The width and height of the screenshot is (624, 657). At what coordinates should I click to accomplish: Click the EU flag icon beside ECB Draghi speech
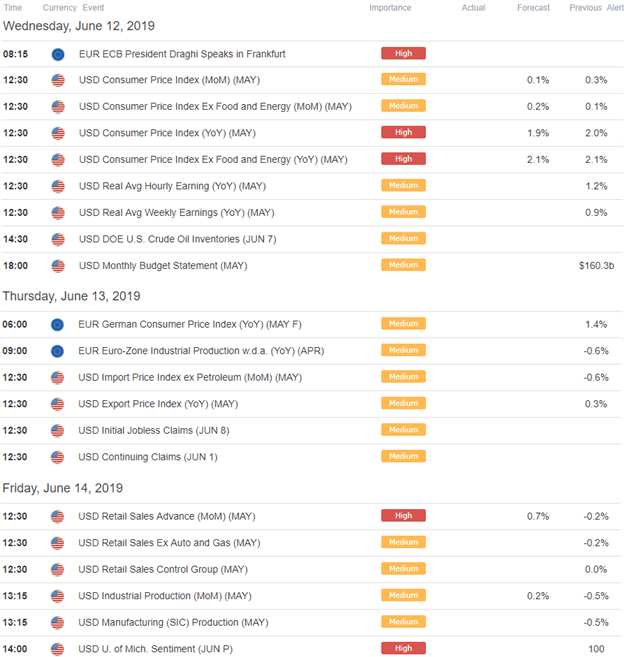(x=58, y=54)
